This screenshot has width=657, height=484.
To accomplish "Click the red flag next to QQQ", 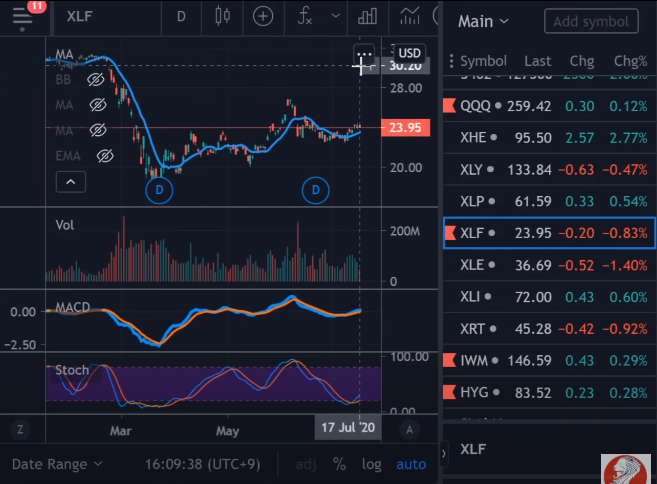I will pyautogui.click(x=449, y=106).
